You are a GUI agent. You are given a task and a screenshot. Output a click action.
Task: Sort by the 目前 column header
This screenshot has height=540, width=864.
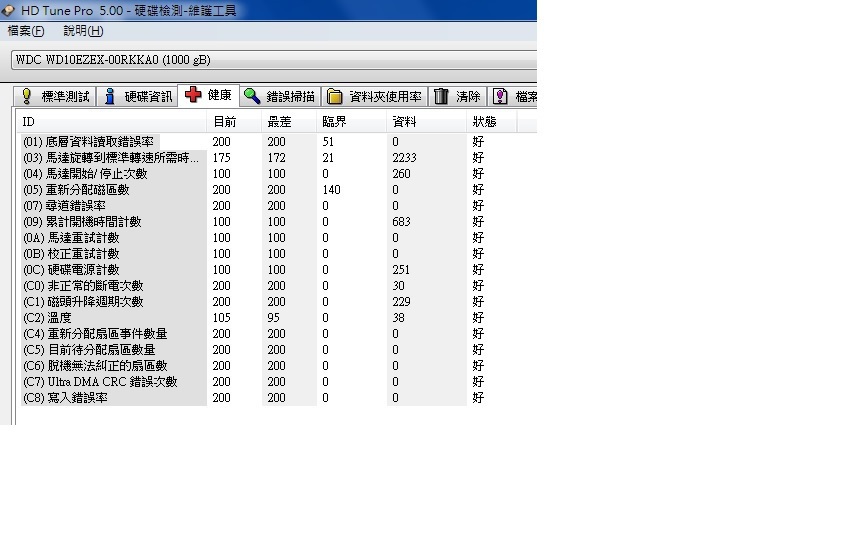234,122
